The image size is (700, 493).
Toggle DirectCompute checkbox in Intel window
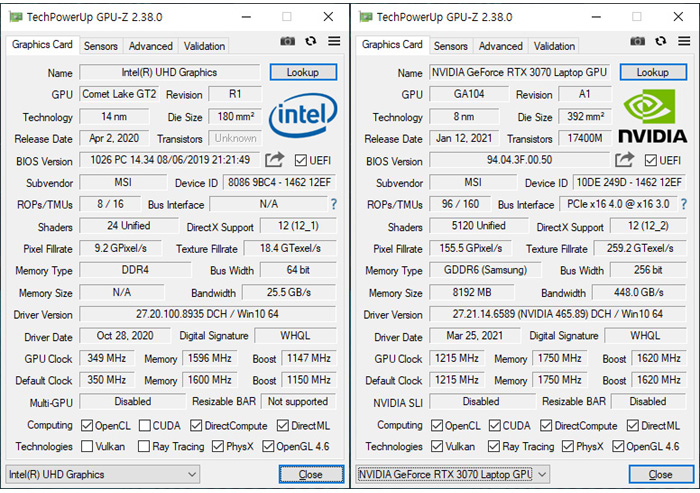click(196, 426)
